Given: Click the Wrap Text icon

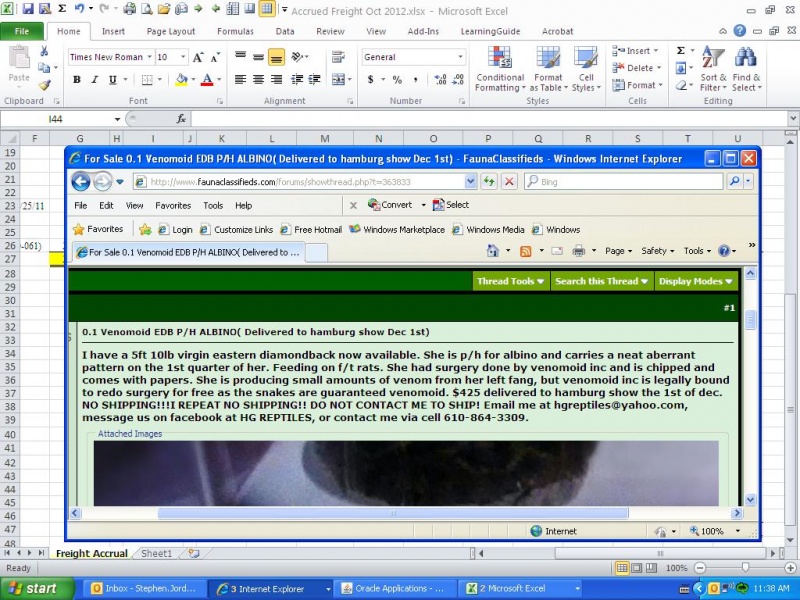Looking at the screenshot, I should 338,57.
